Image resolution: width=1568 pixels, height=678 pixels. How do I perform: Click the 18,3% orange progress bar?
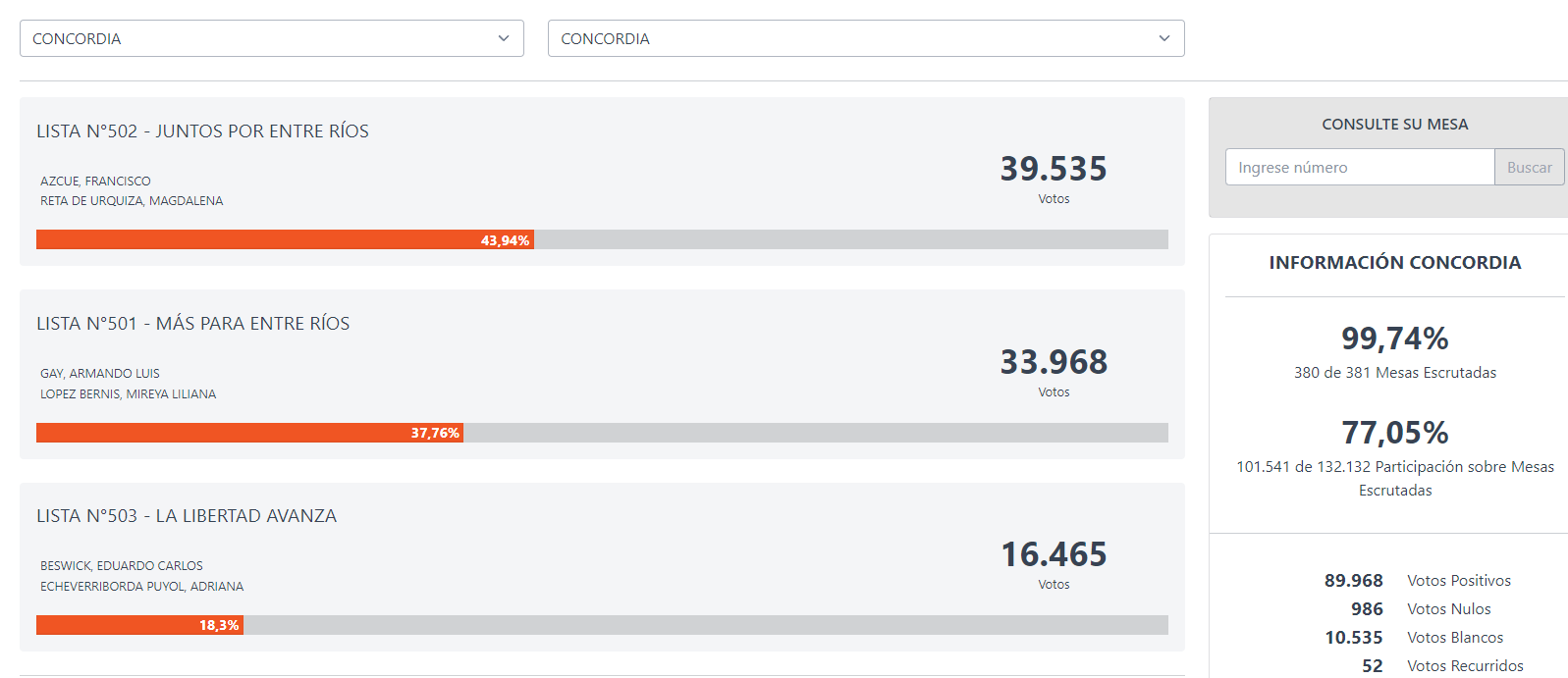tap(139, 625)
